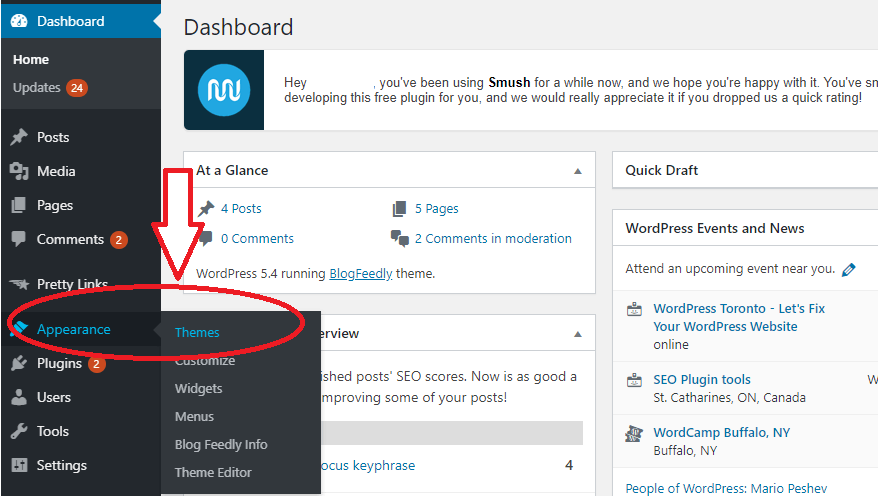The image size is (878, 496).
Task: Click the Comments bubble icon in sidebar
Action: [x=19, y=239]
